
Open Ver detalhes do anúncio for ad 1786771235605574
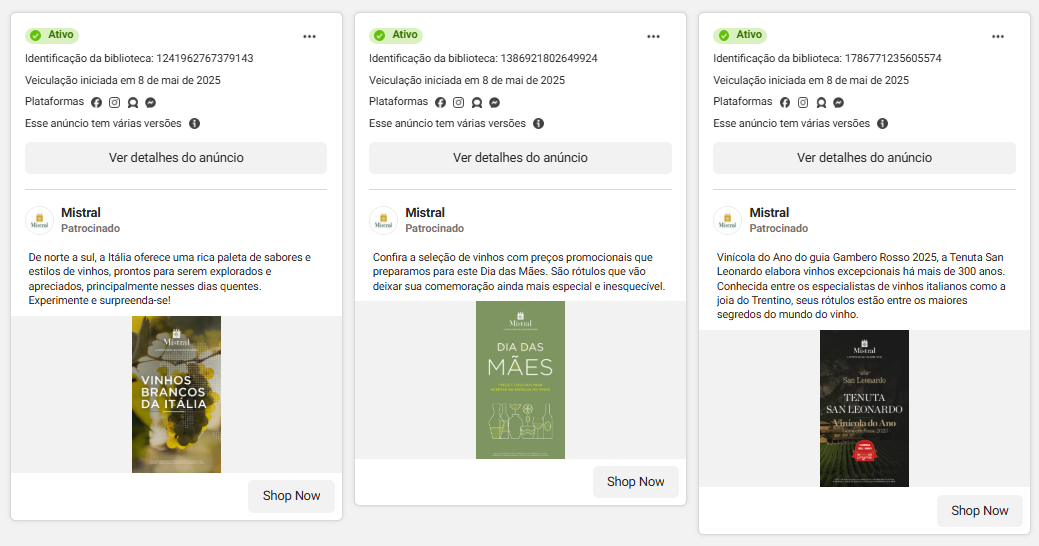(x=864, y=158)
